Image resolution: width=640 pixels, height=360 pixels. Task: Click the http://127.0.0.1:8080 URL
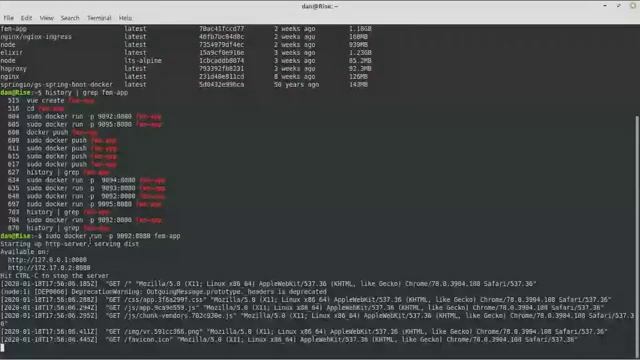47,260
